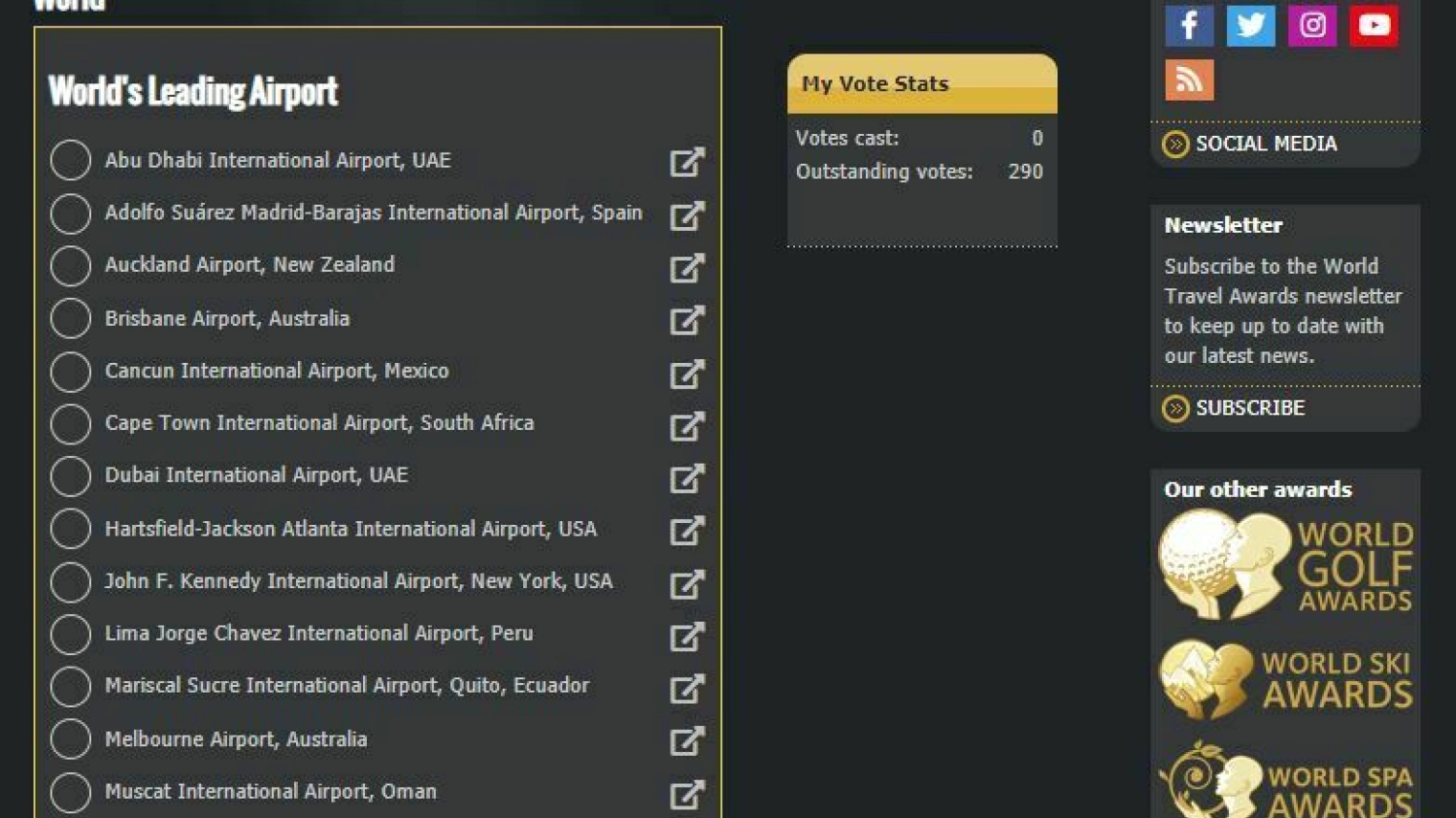1456x818 pixels.
Task: Pick John F. Kennedy Airport radio button
Action: coord(71,582)
